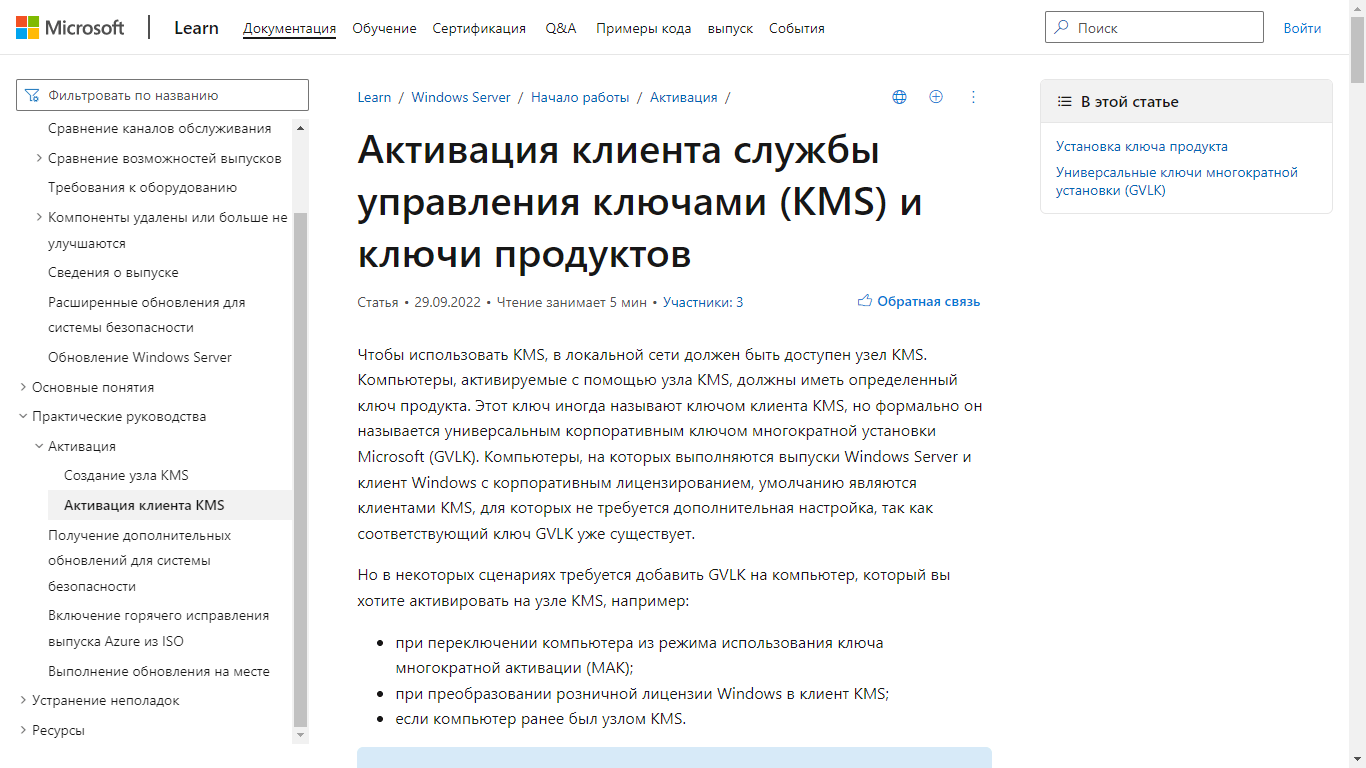Open 'Обновление Windows Server' tree item
The width and height of the screenshot is (1366, 768).
click(x=140, y=357)
